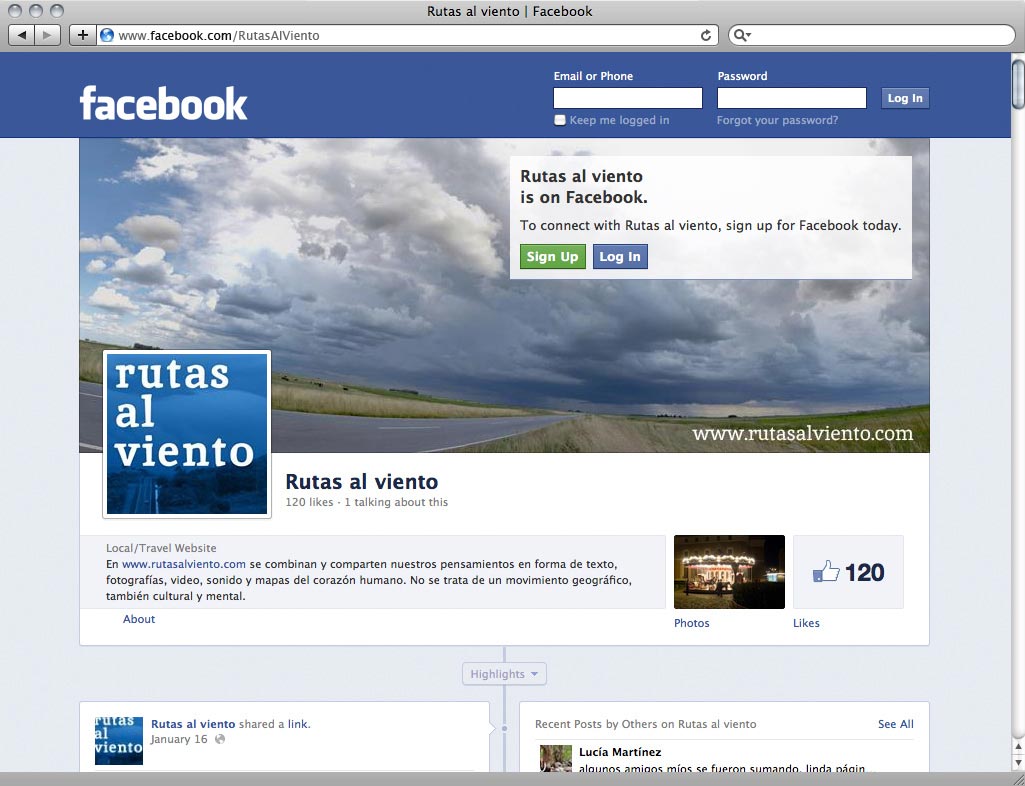Open the search magnifier dropdown in Safari
This screenshot has height=786, width=1025.
(742, 35)
